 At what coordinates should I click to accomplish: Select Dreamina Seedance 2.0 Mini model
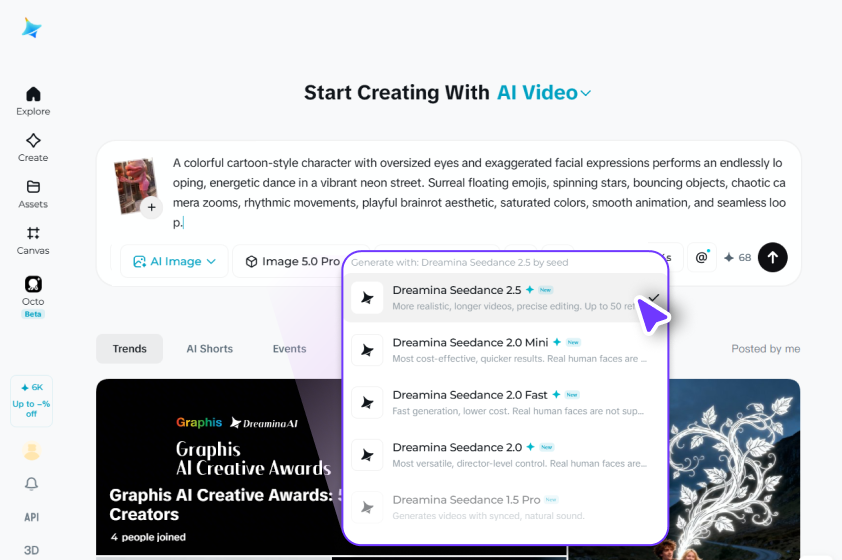tap(505, 350)
